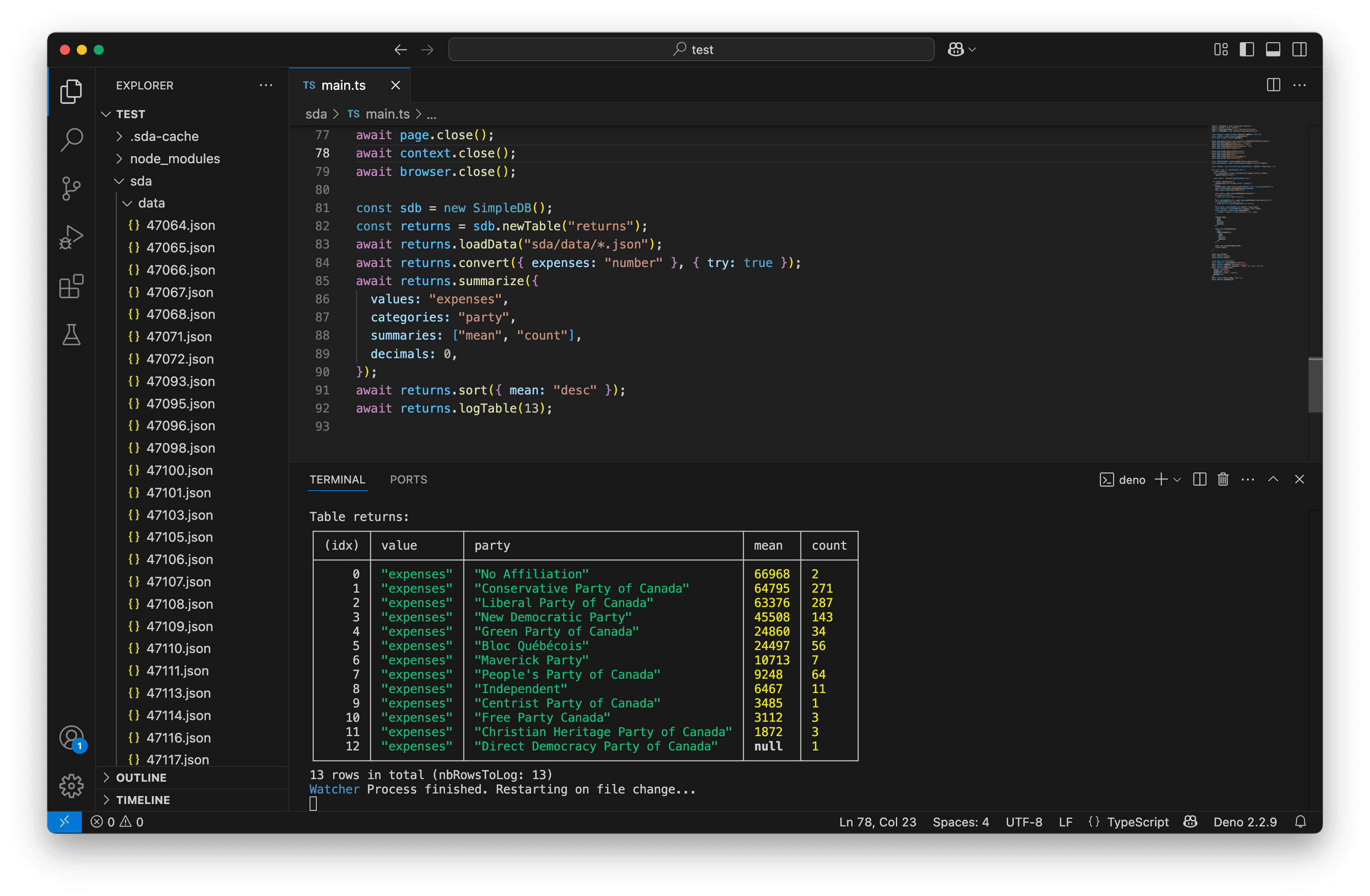The width and height of the screenshot is (1370, 896).
Task: Open the Copilot chat menu icon
Action: click(956, 49)
